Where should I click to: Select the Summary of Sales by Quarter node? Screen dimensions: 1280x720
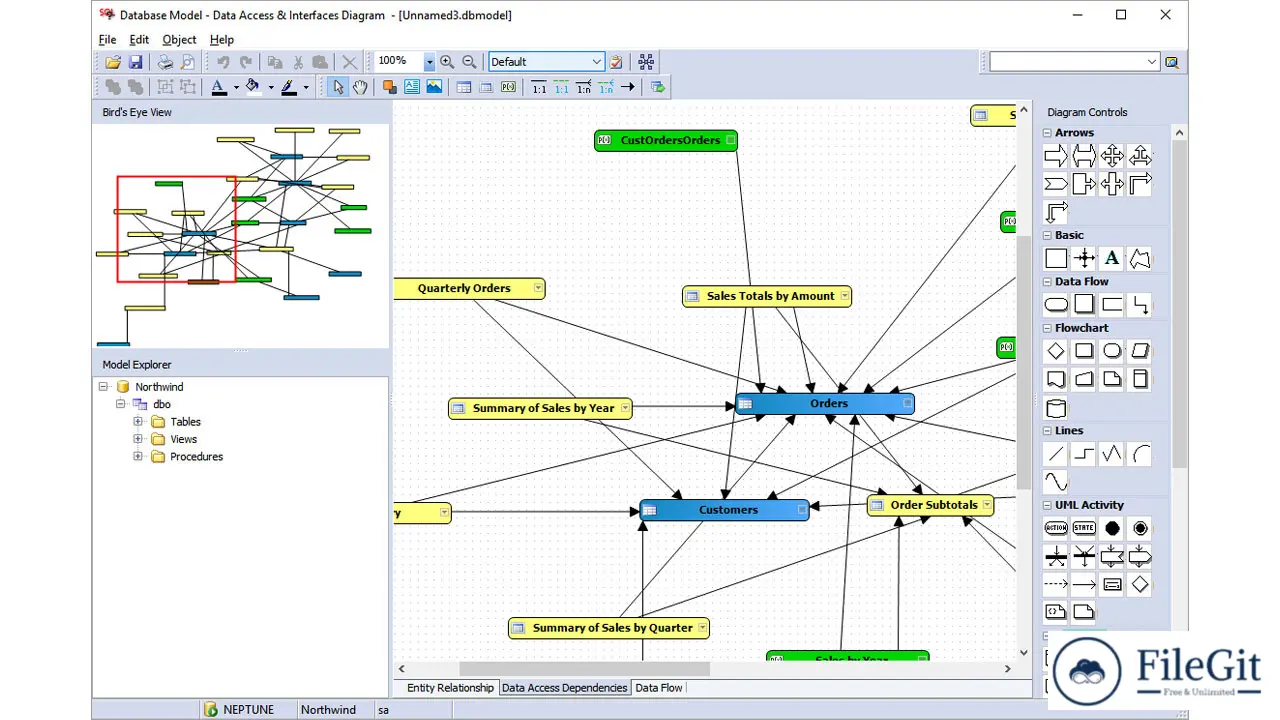click(609, 628)
